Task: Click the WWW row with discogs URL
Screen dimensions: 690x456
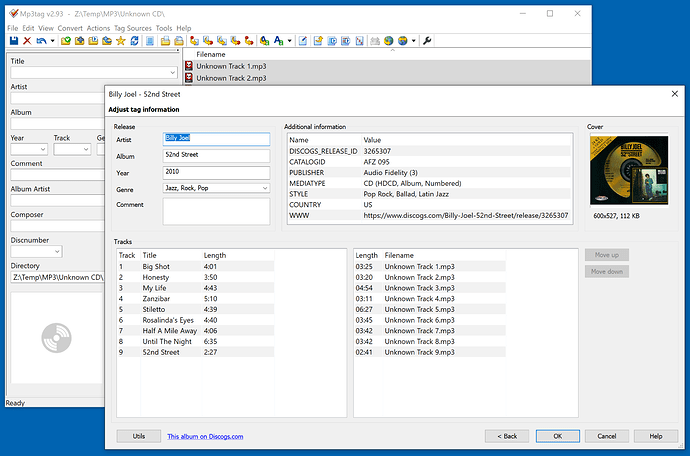Action: (x=429, y=215)
